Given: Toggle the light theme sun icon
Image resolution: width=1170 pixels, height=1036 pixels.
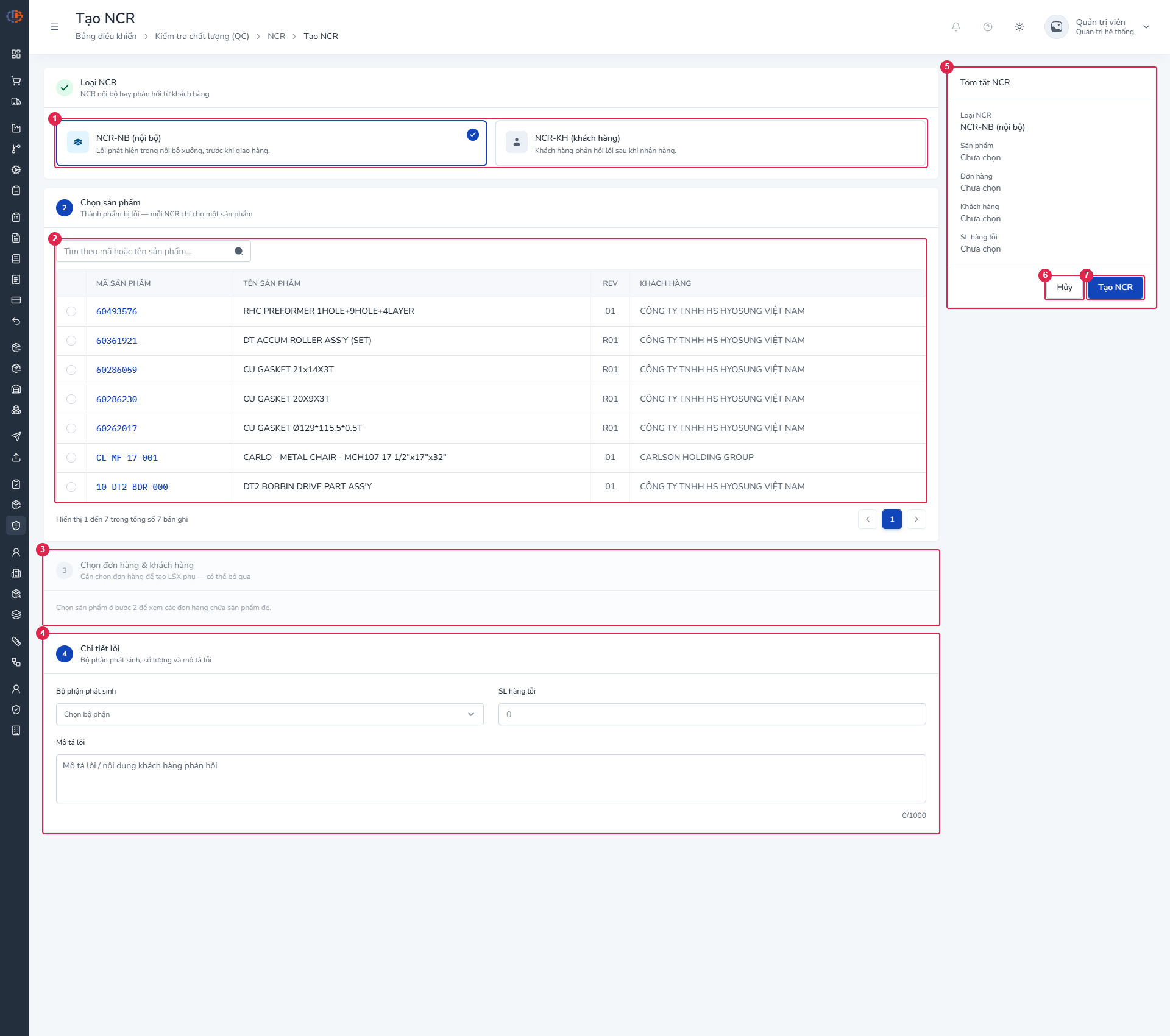Looking at the screenshot, I should tap(1019, 27).
